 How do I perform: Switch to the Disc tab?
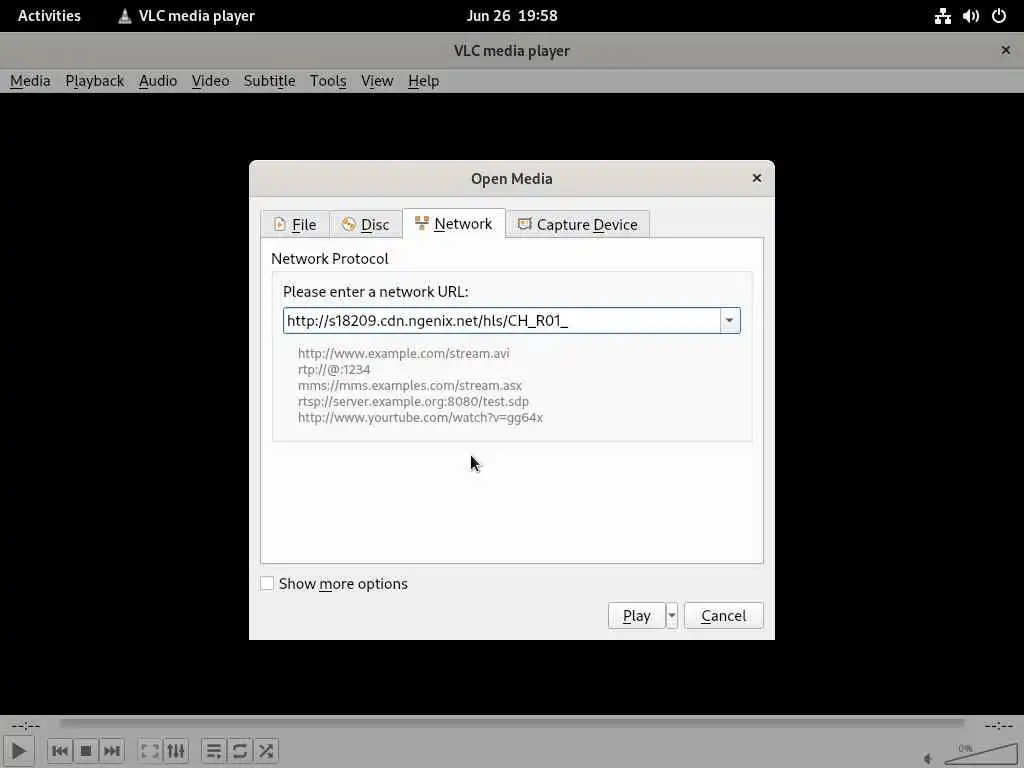tap(366, 225)
